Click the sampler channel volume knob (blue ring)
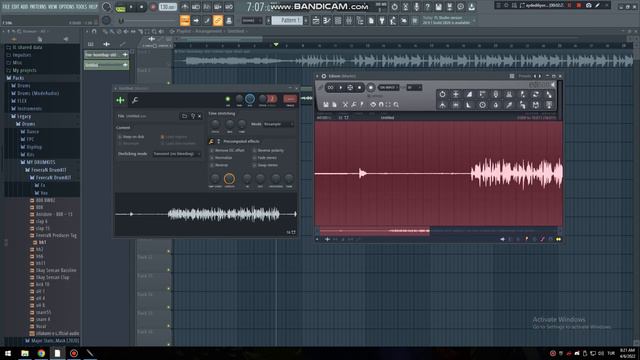Image resolution: width=640 pixels, height=360 pixels. point(250,99)
